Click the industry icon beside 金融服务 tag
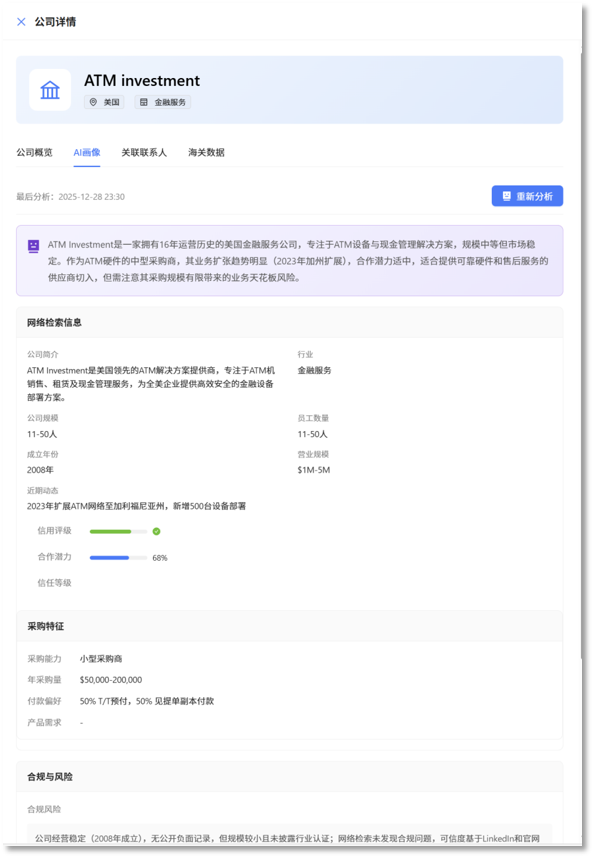The image size is (593, 857). point(144,102)
